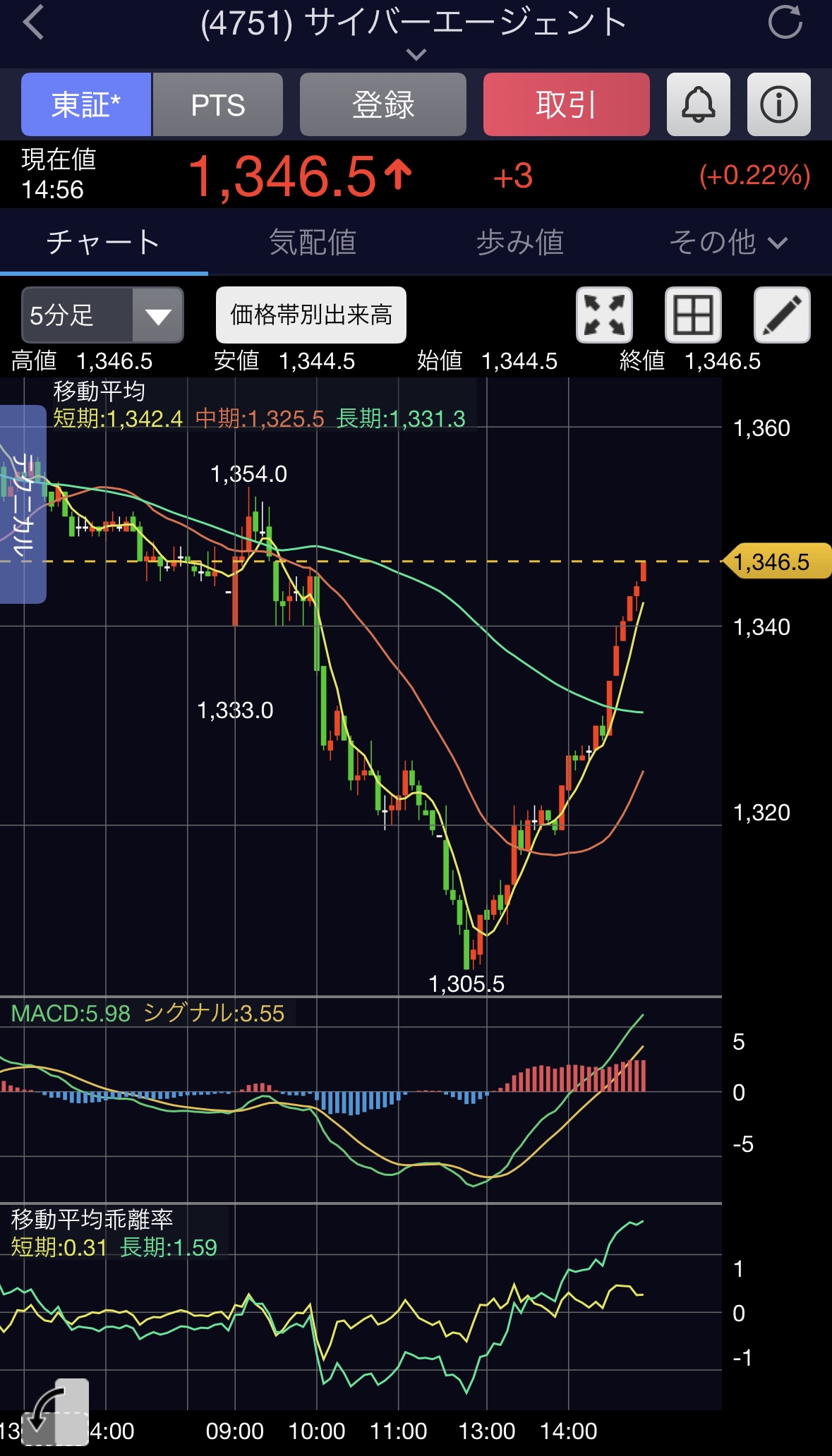Select the 東証 market toggle
Viewport: 832px width, 1456px height.
coord(86,104)
